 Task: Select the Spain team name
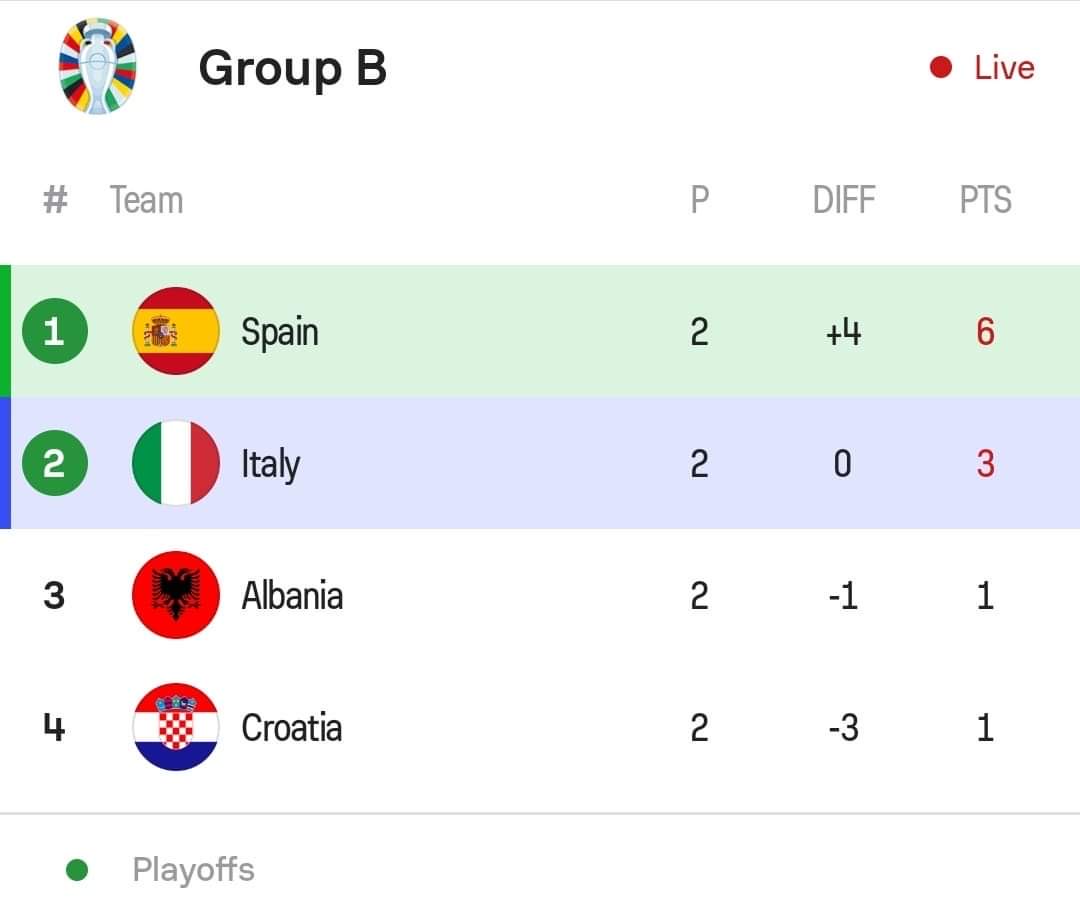click(x=280, y=331)
